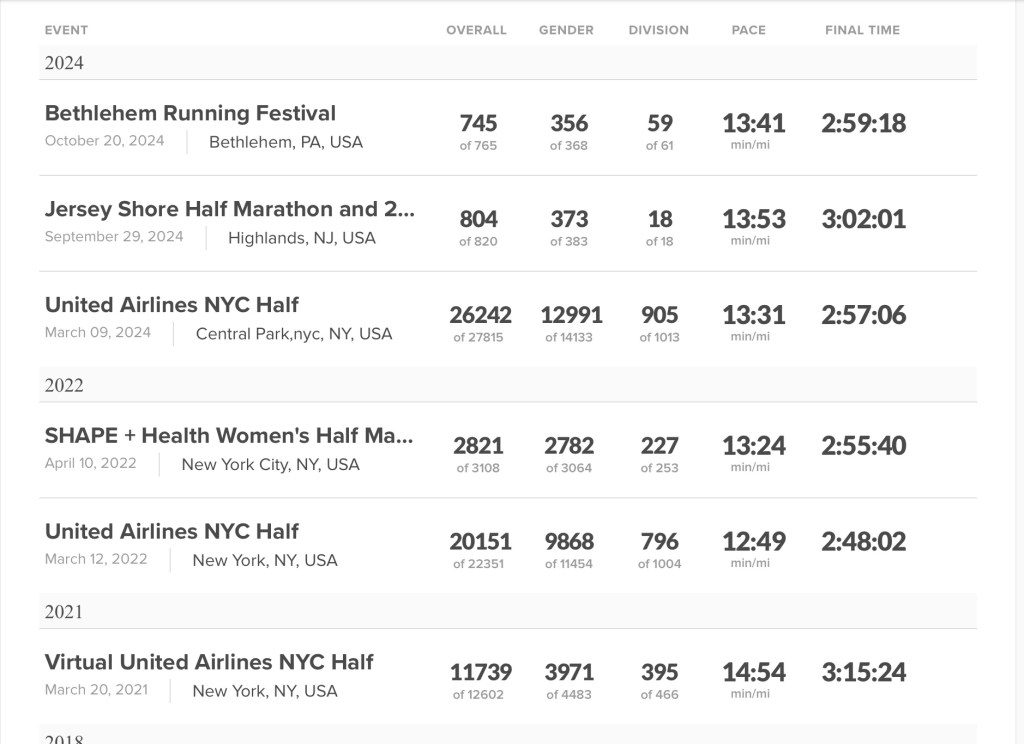Click overall rank 804 of 820
Screen dimensions: 1024x744
[478, 226]
